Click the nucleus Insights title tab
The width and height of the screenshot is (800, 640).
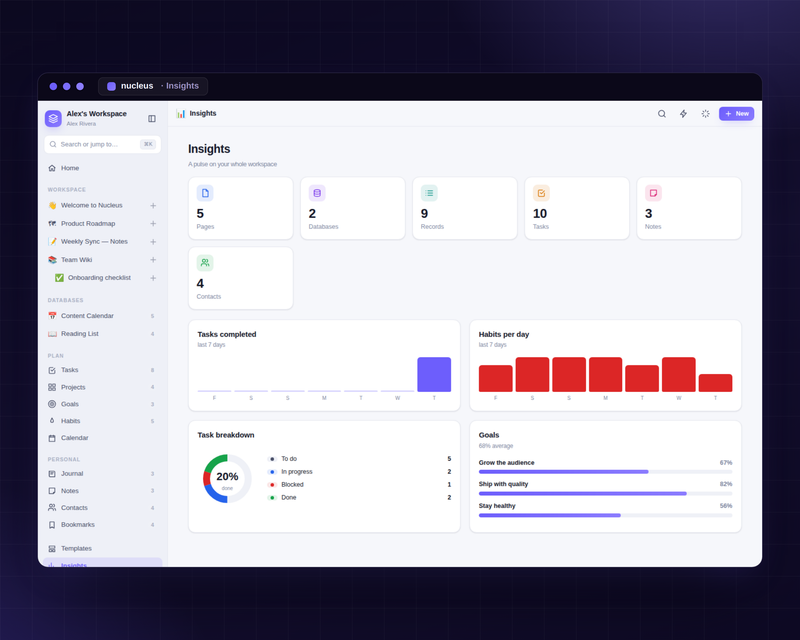153,86
